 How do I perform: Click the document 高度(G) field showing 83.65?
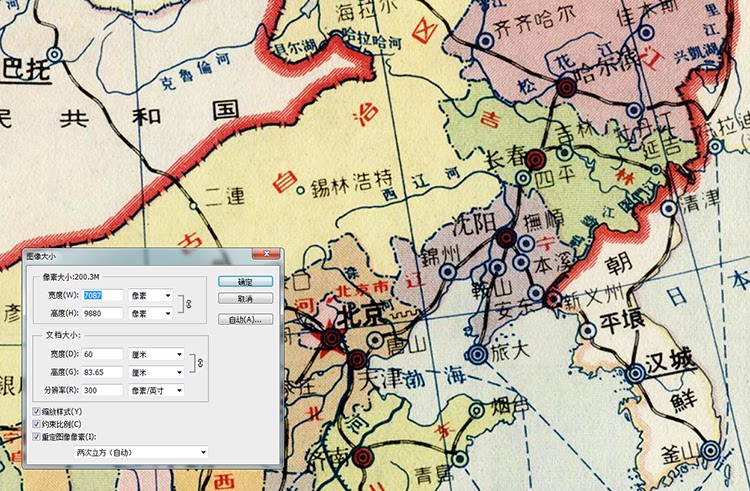pyautogui.click(x=102, y=372)
